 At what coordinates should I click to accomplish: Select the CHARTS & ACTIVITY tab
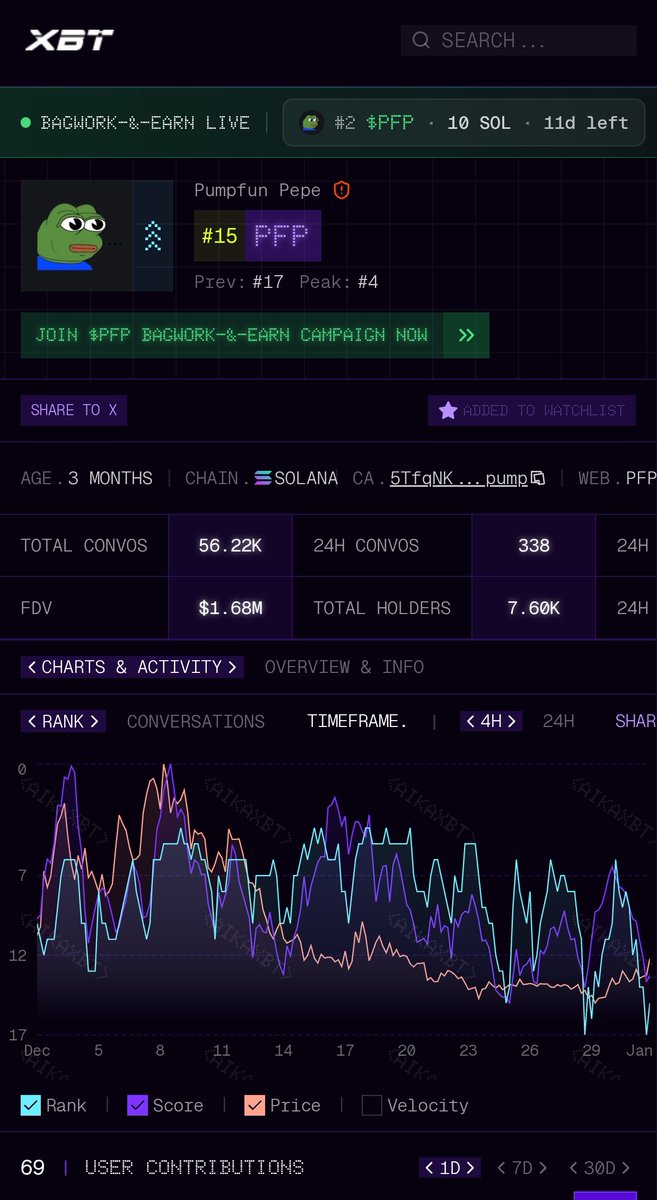tap(132, 667)
